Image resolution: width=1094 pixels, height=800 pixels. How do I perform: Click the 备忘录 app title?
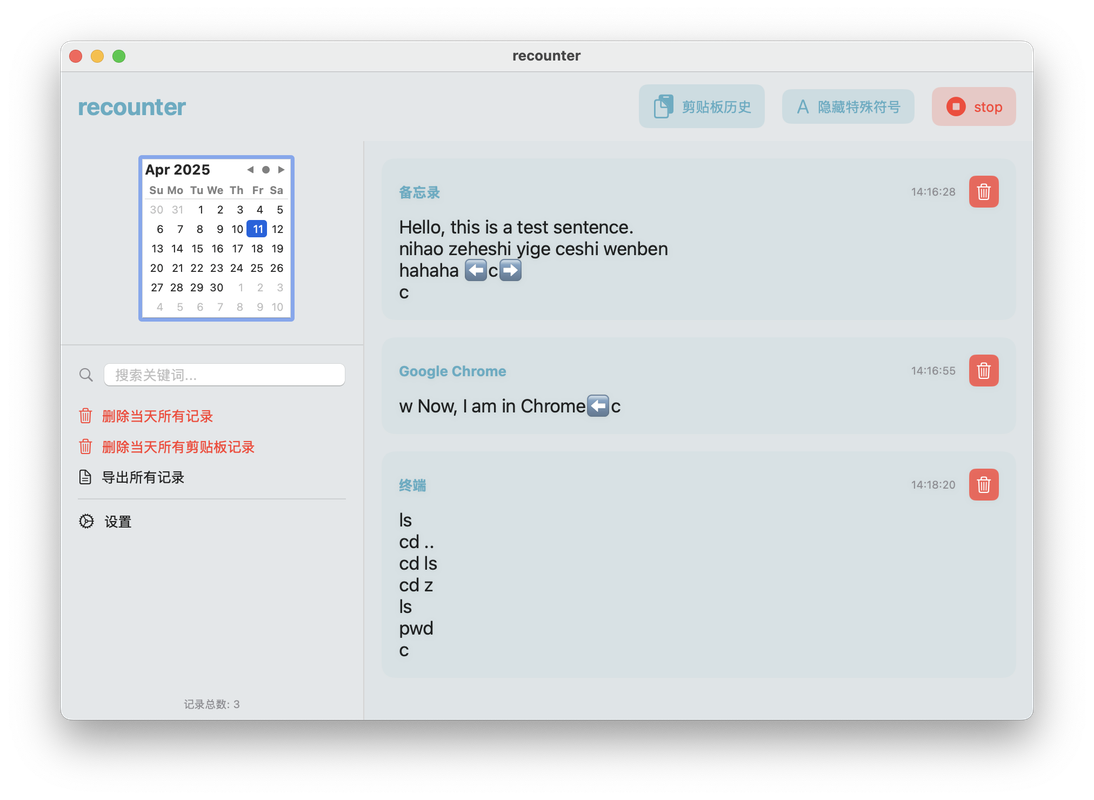pos(419,193)
